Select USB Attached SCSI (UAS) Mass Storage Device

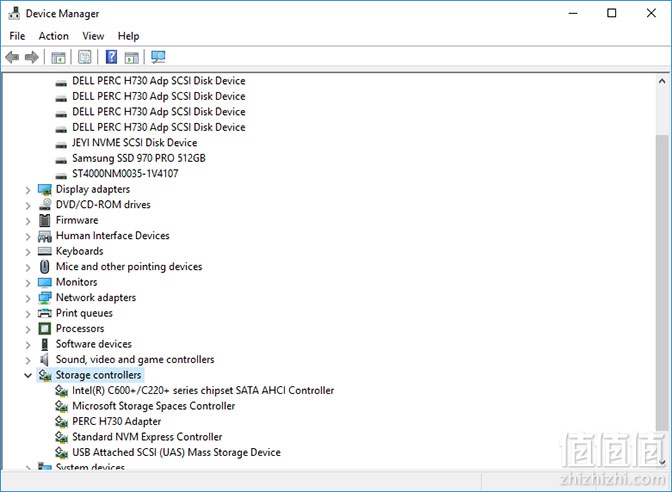(x=176, y=452)
